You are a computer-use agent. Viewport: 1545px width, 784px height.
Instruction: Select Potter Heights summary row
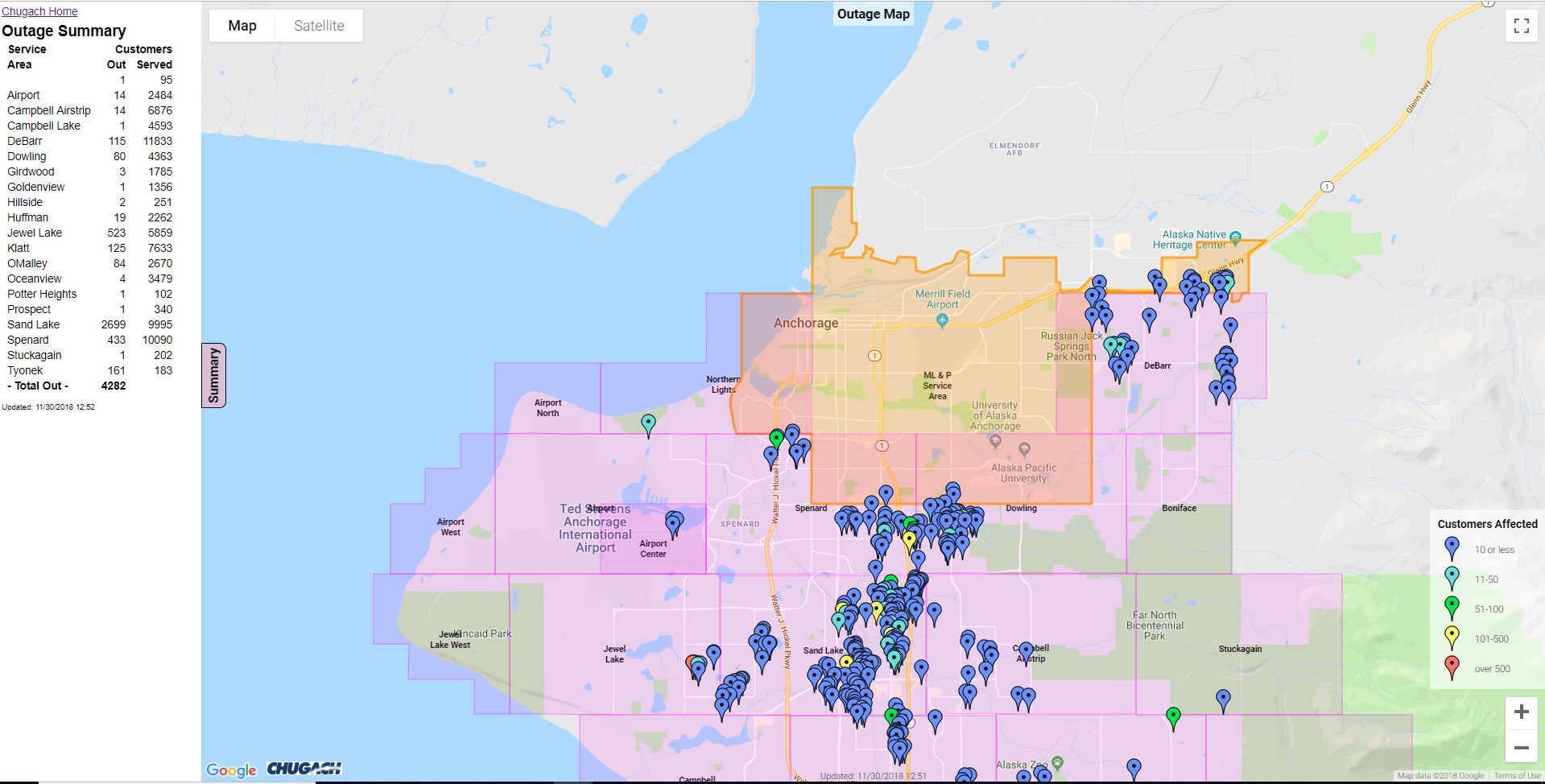(89, 294)
